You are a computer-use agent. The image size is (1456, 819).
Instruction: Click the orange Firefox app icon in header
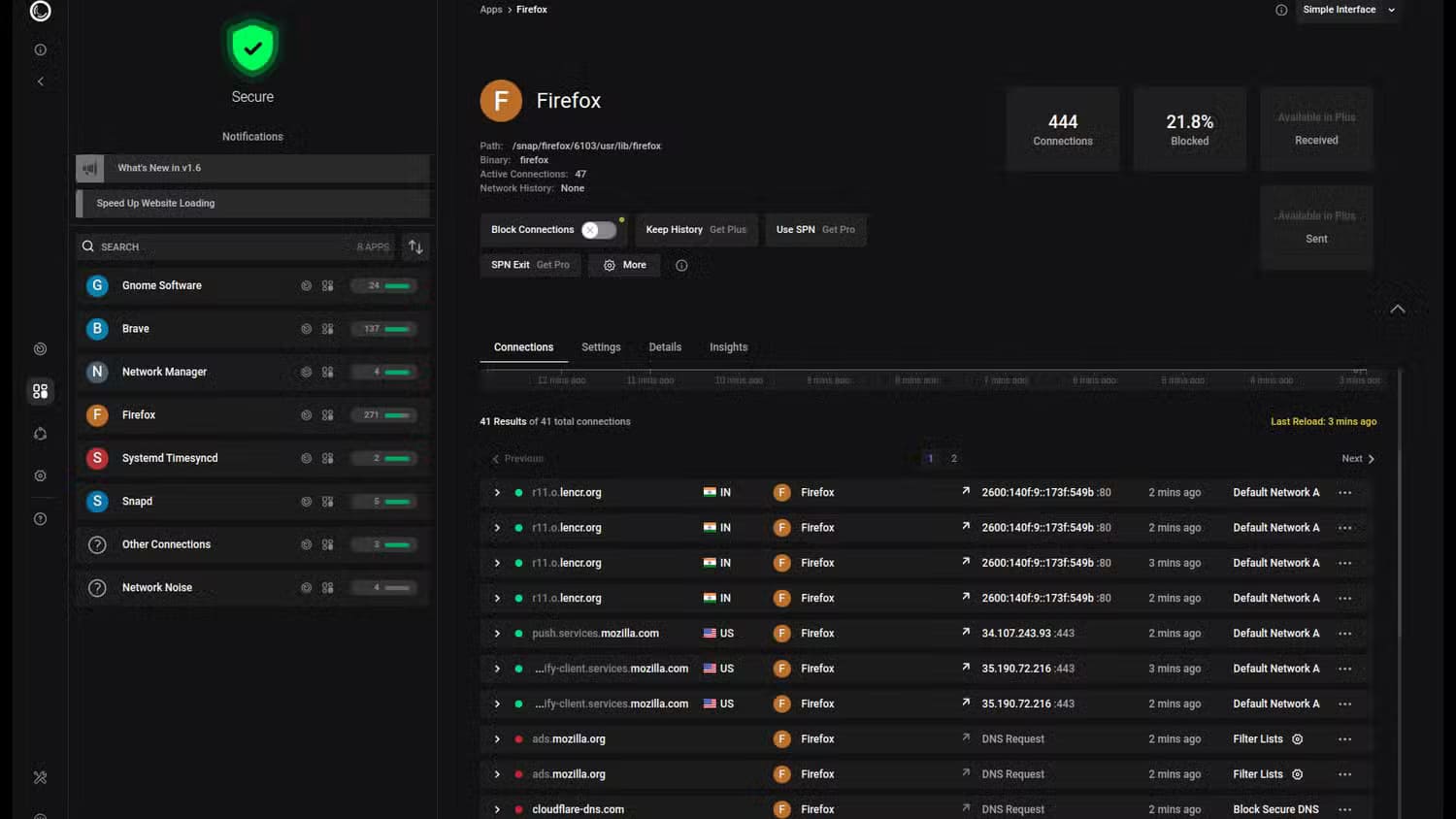point(501,101)
